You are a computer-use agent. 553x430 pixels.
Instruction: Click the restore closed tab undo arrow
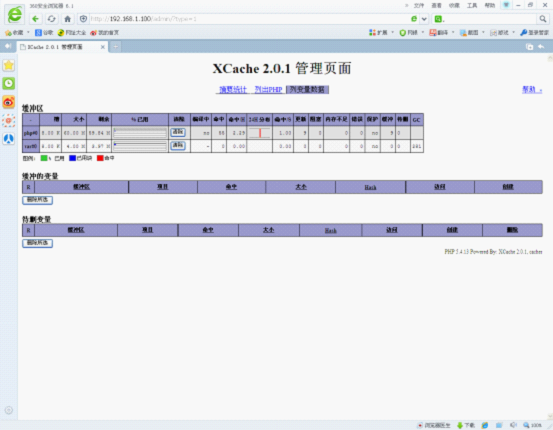point(541,47)
